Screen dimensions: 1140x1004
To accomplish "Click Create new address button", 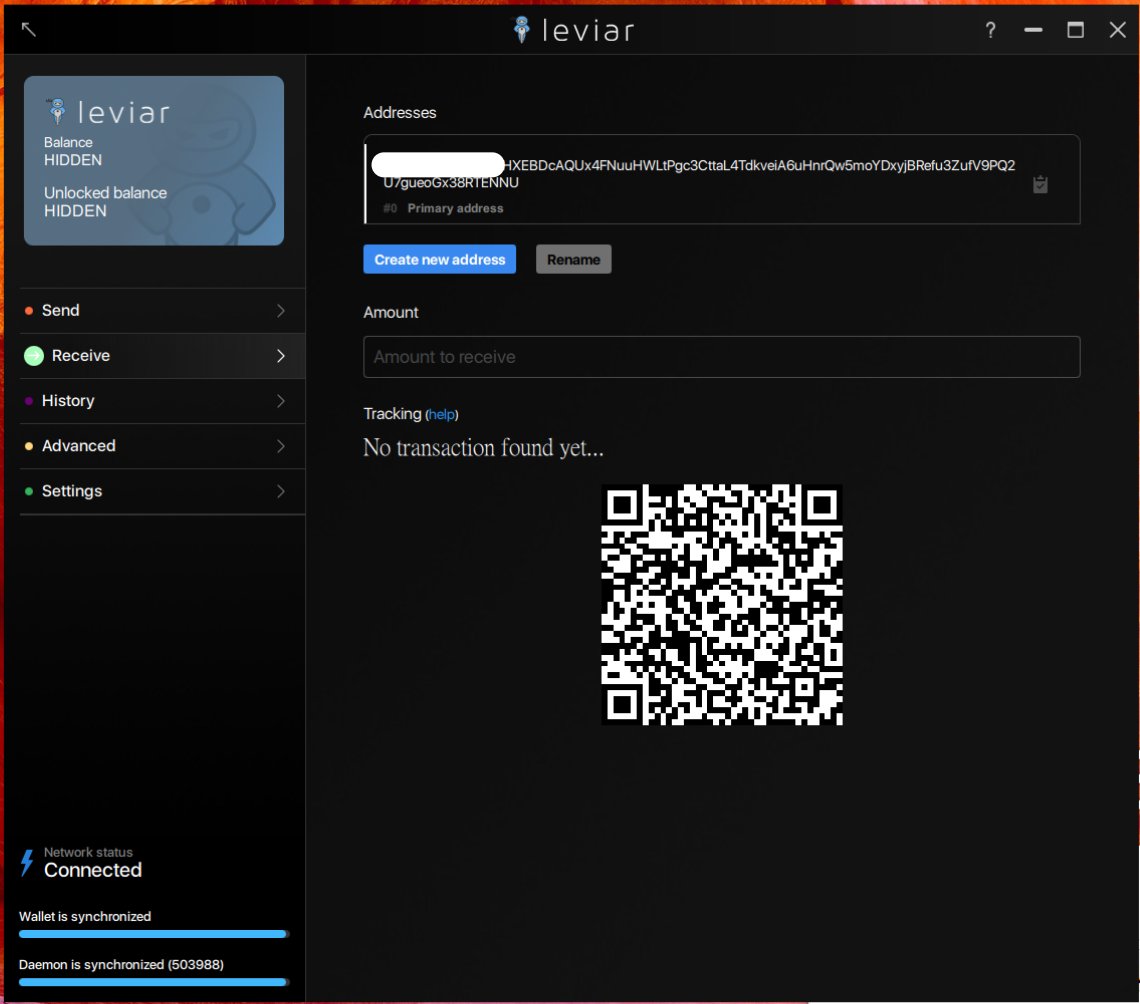I will coord(440,260).
